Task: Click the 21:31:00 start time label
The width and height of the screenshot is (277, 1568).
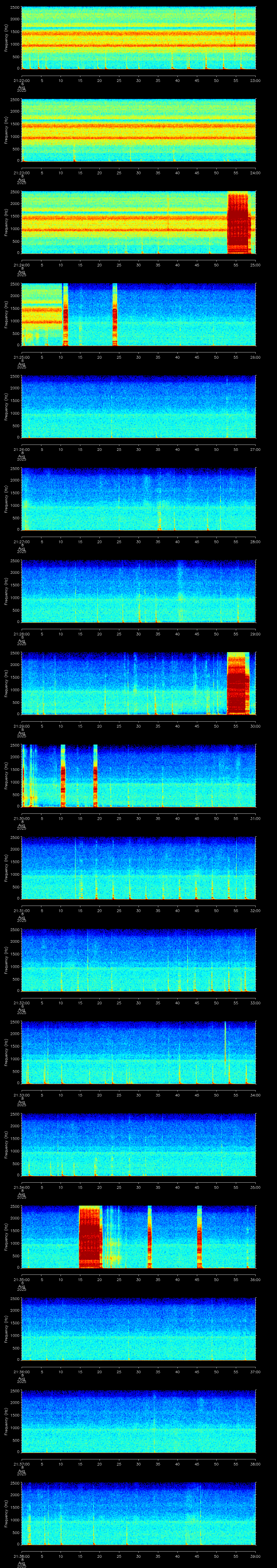Action: click(21, 910)
